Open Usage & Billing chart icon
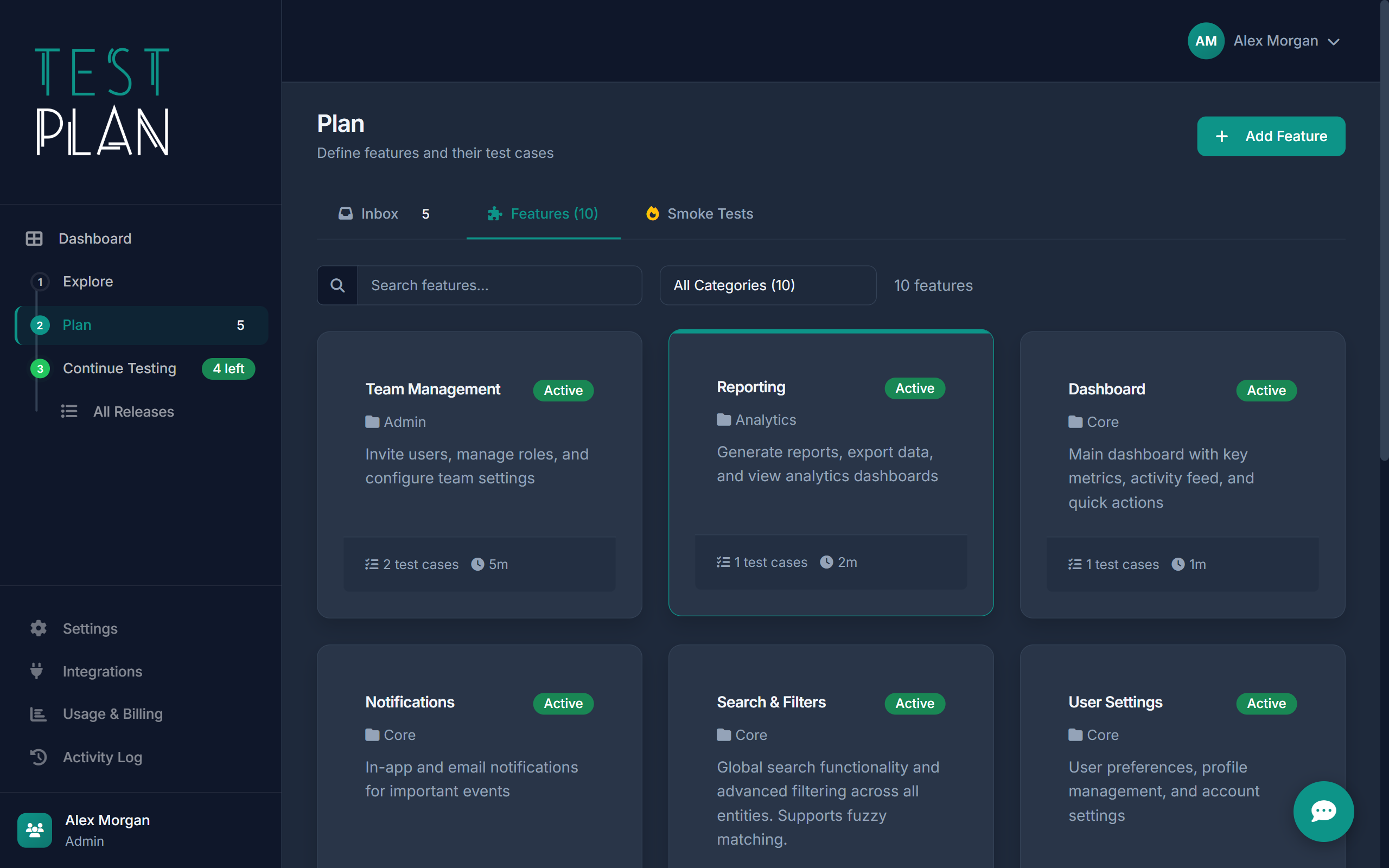1389x868 pixels. tap(37, 713)
